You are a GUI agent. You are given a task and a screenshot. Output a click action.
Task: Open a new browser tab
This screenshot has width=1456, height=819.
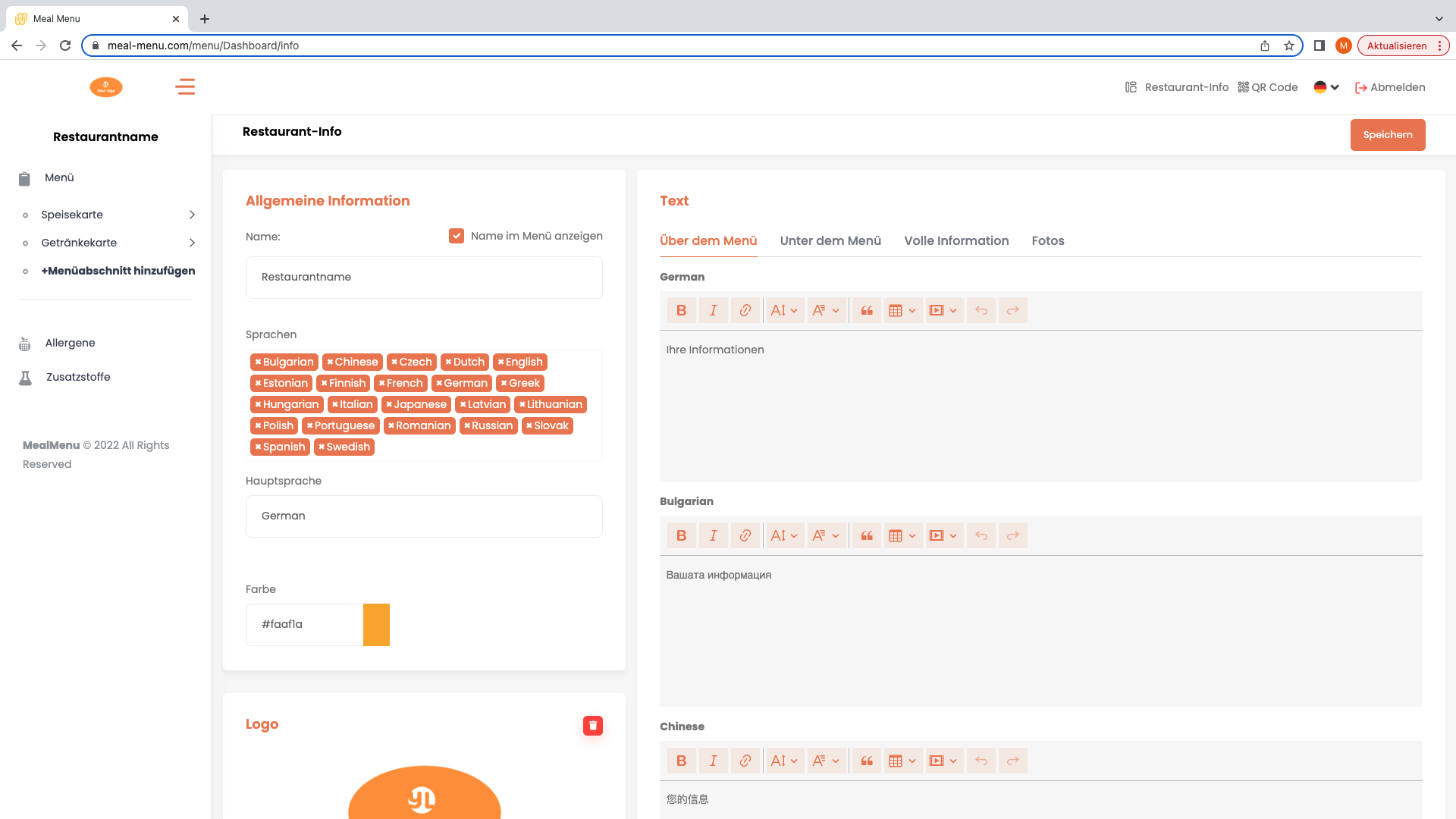pos(205,19)
